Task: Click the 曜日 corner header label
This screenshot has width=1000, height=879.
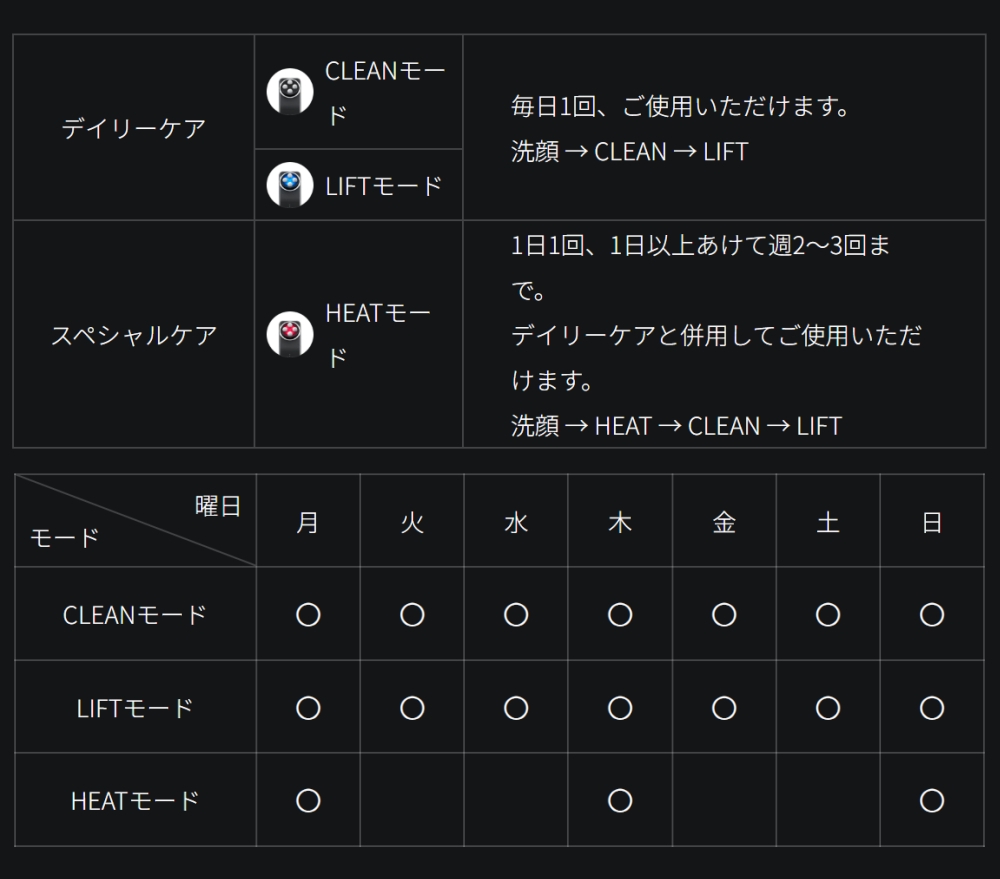Action: [218, 506]
